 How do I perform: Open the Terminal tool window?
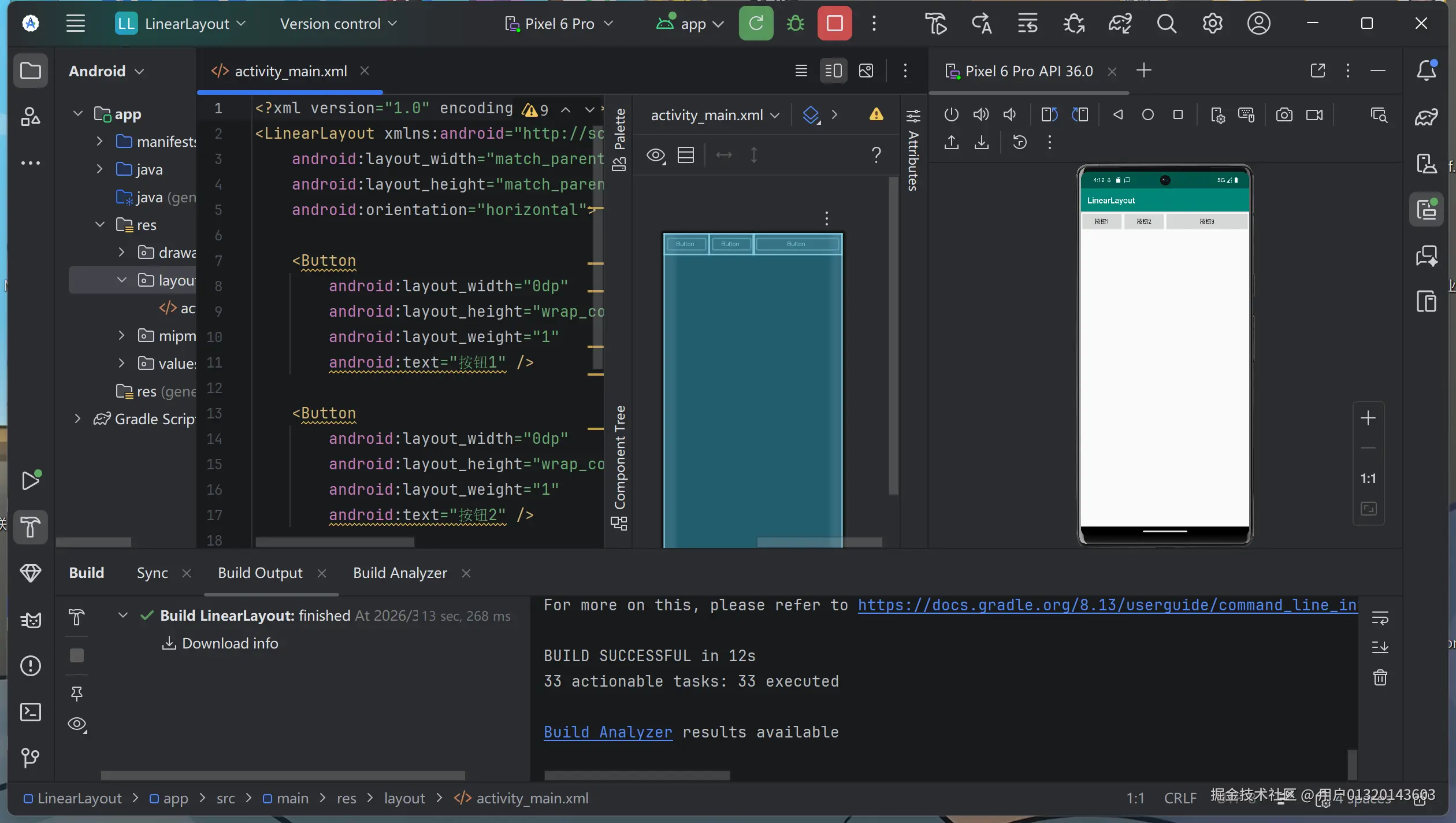(31, 712)
